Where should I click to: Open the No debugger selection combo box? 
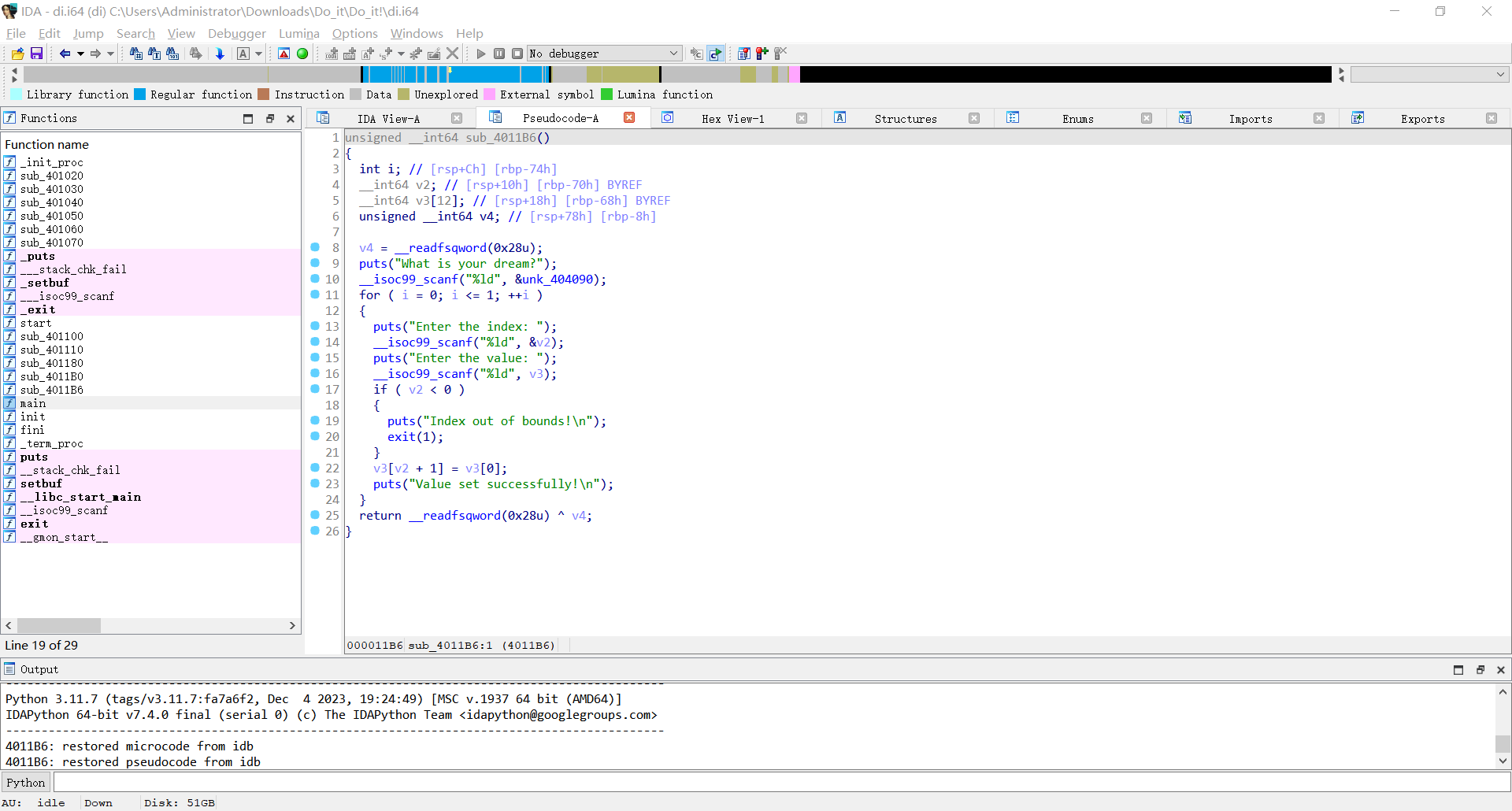tap(604, 54)
